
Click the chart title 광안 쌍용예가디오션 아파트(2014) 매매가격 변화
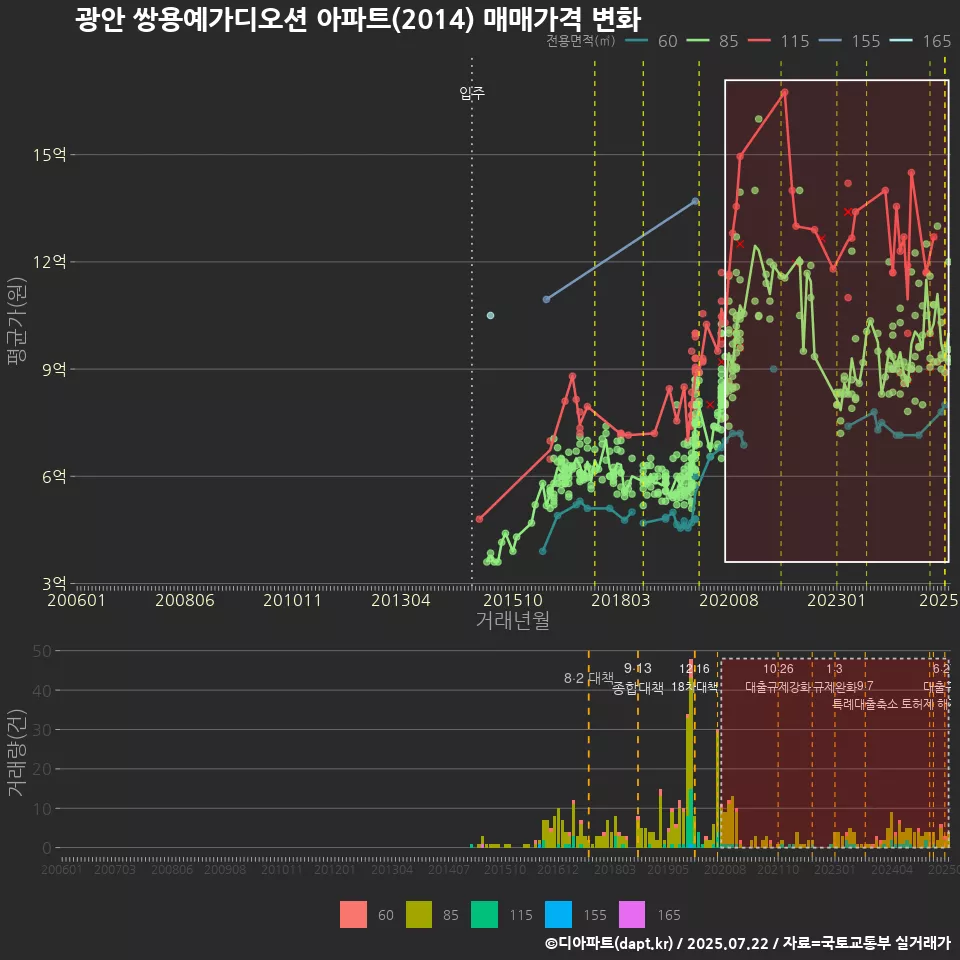click(358, 19)
